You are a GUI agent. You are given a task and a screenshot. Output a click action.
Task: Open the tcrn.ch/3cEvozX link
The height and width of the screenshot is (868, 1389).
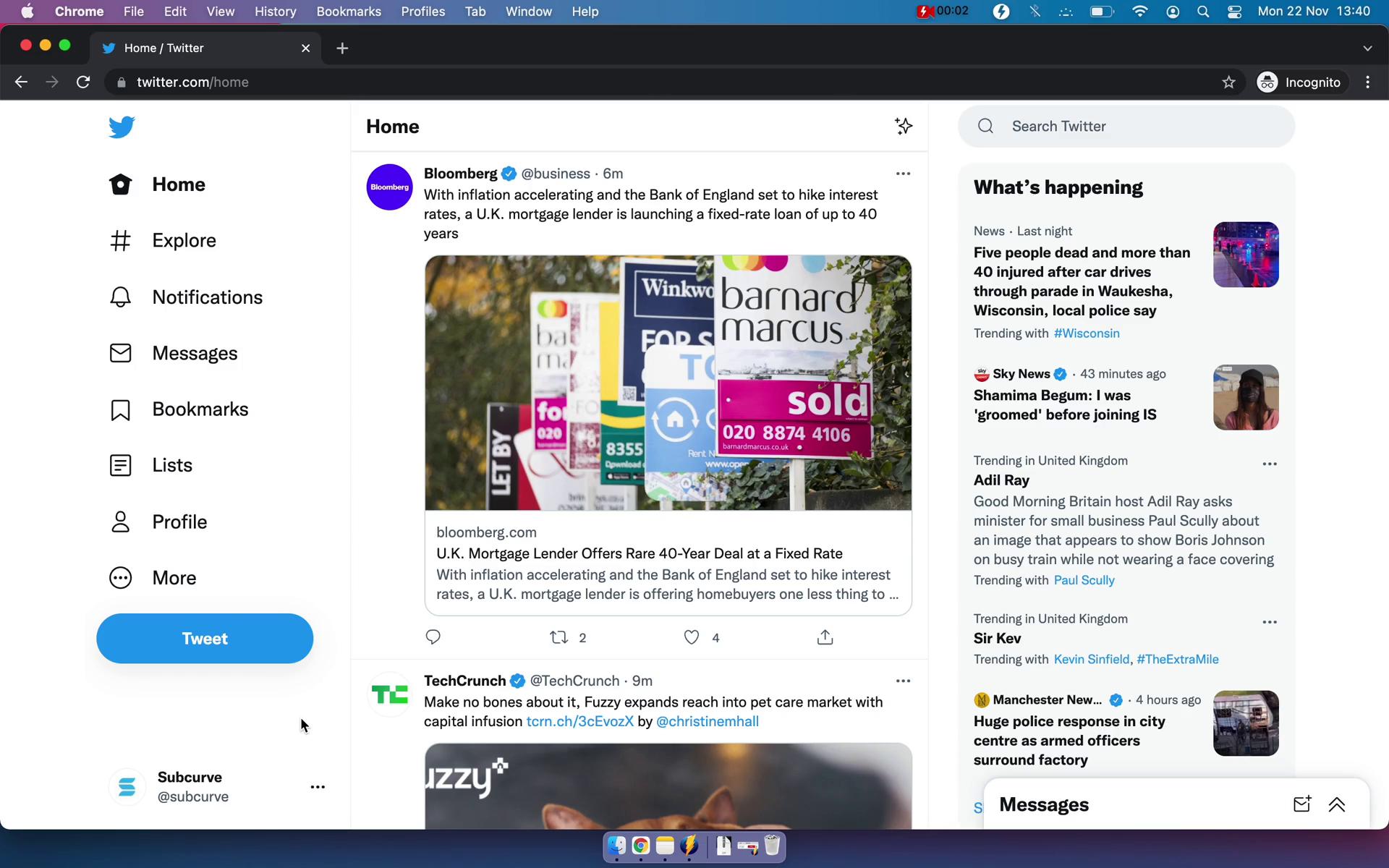(x=579, y=721)
